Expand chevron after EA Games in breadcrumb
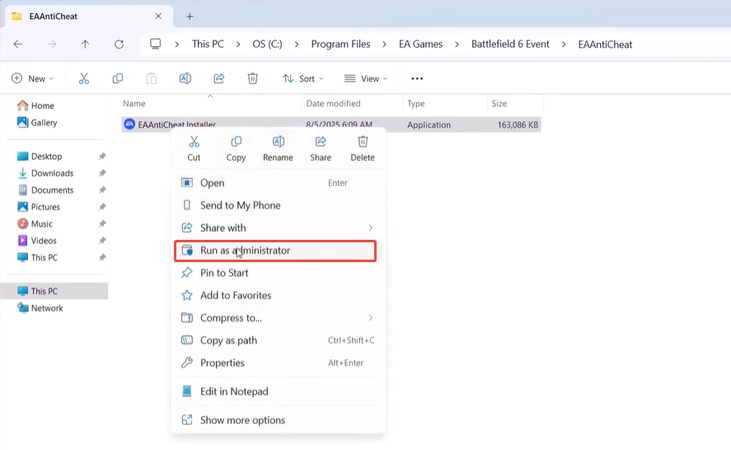731x450 pixels. coord(457,44)
